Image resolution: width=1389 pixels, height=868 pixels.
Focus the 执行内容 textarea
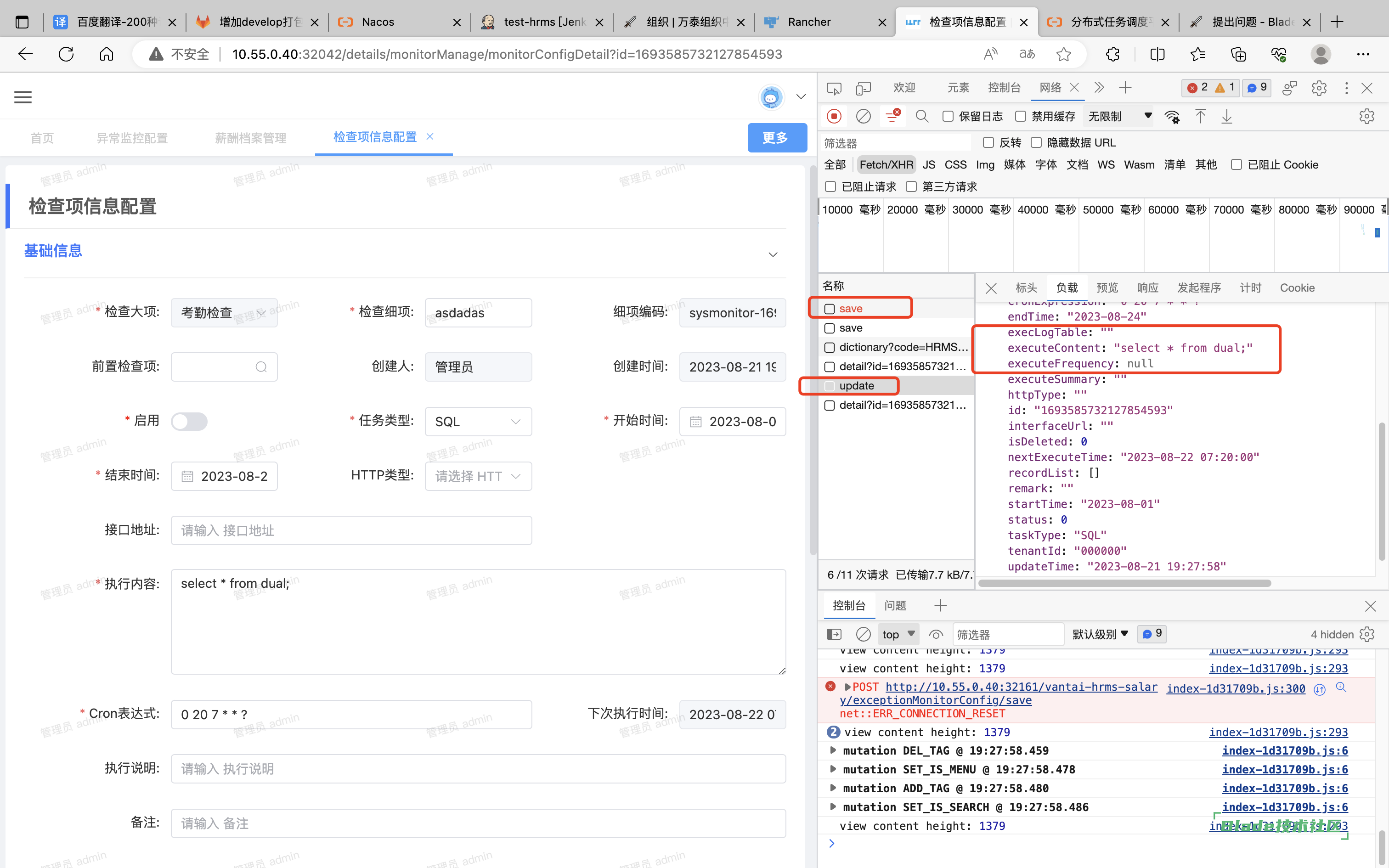[x=478, y=622]
